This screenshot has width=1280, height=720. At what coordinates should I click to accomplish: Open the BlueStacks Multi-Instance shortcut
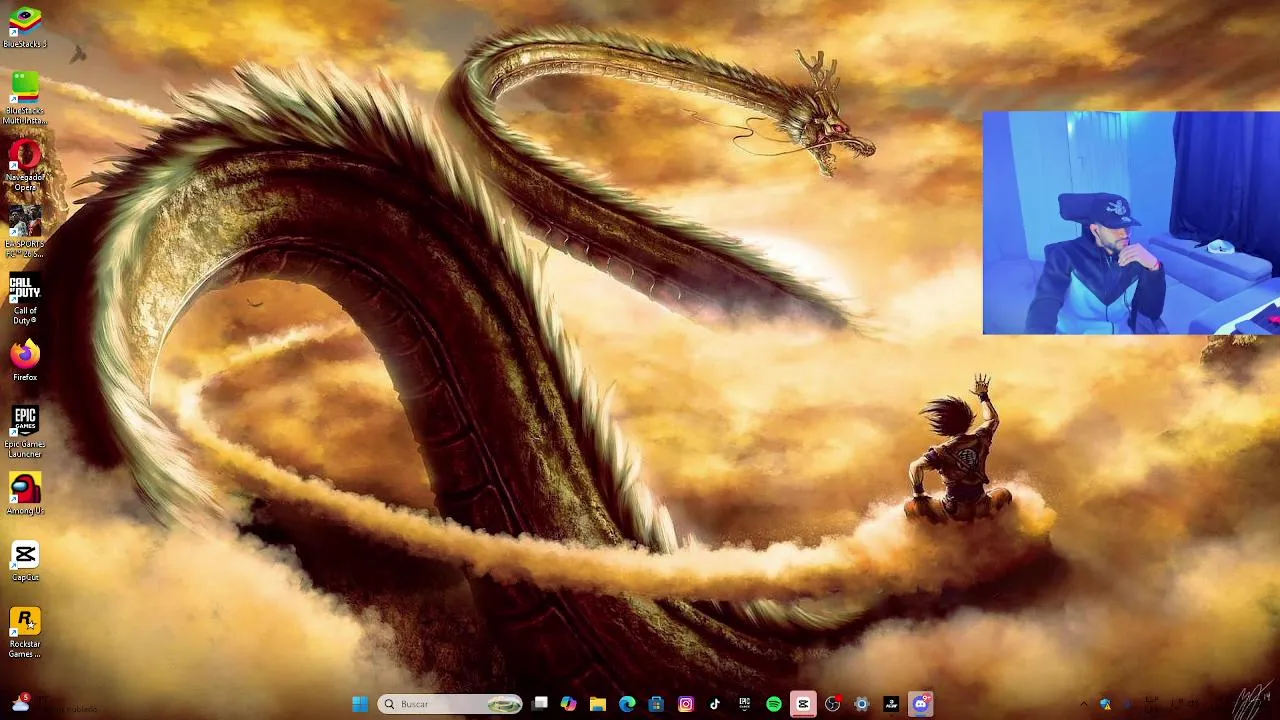point(25,98)
